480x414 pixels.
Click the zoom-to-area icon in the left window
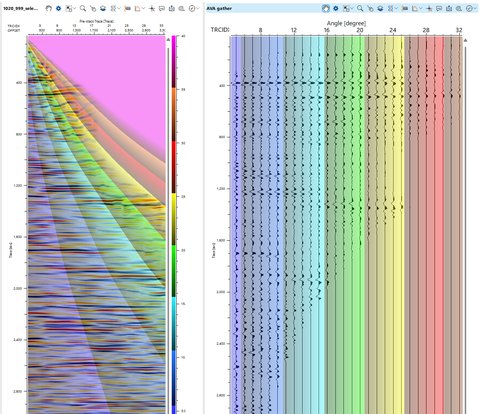click(x=182, y=9)
